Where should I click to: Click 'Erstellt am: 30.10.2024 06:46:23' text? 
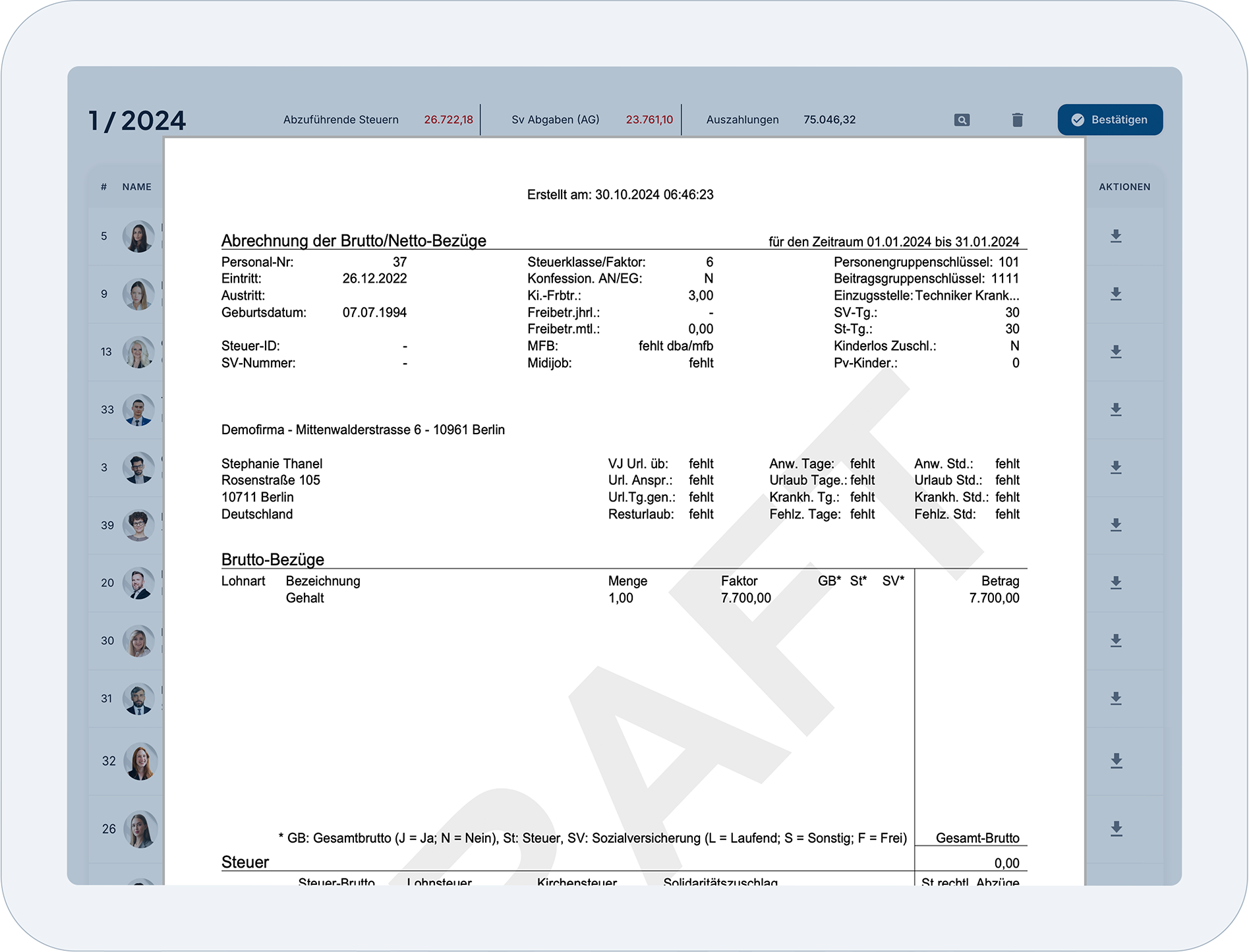point(620,195)
